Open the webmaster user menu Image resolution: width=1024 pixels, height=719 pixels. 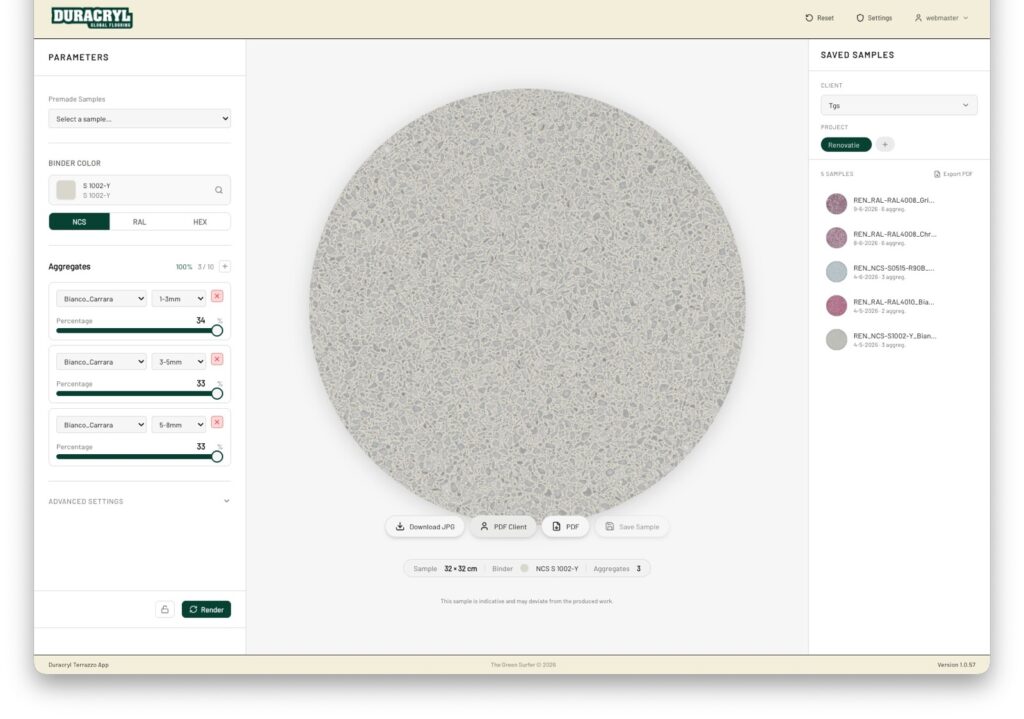(x=941, y=18)
